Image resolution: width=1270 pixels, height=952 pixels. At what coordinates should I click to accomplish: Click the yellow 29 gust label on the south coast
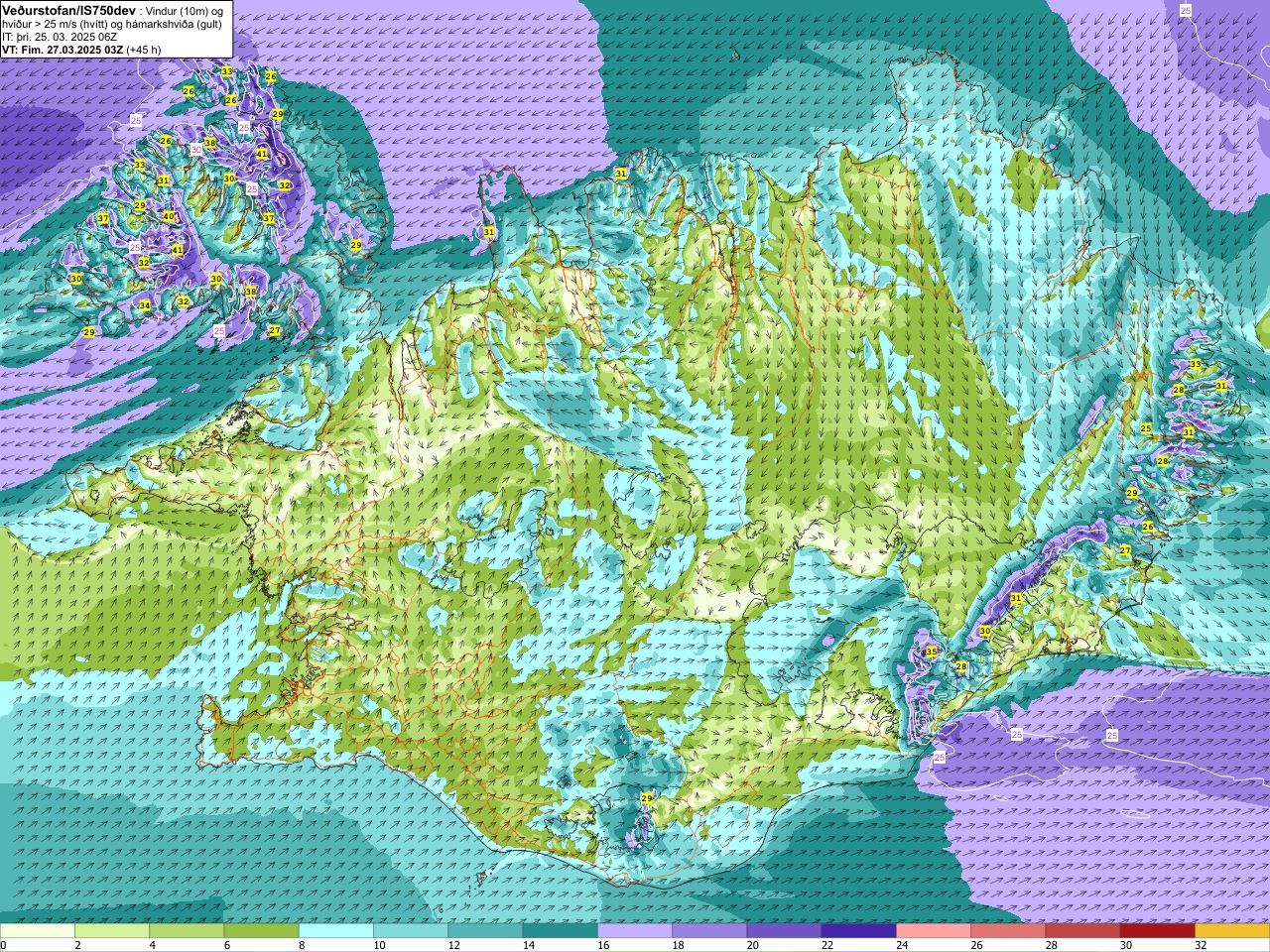click(647, 798)
